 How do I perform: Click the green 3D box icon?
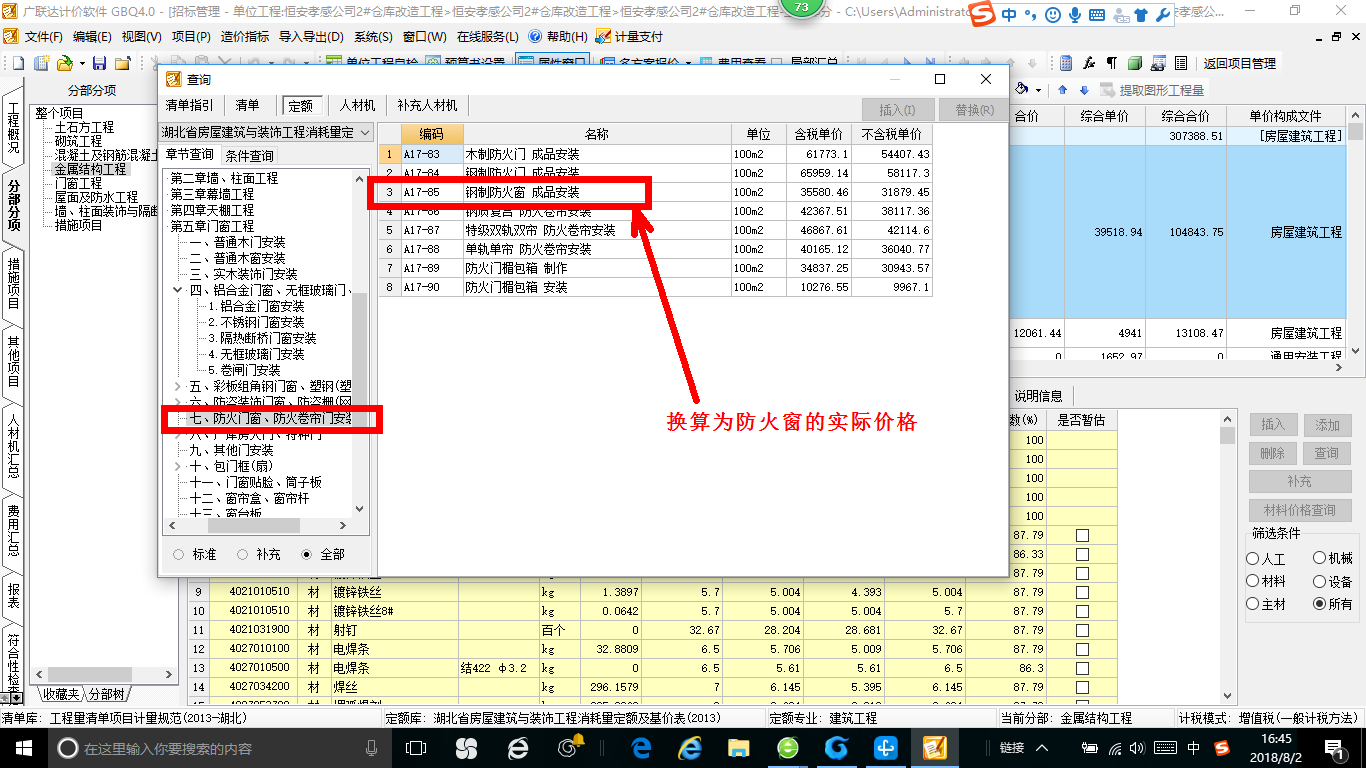pyautogui.click(x=1135, y=63)
